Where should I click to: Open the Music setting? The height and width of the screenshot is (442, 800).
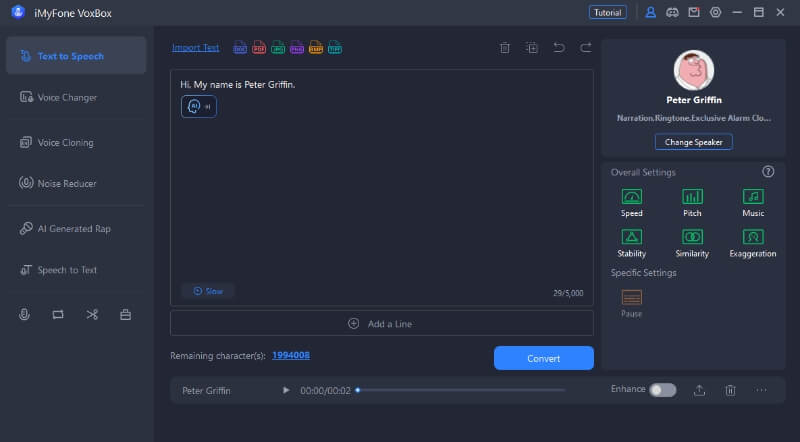pos(753,197)
